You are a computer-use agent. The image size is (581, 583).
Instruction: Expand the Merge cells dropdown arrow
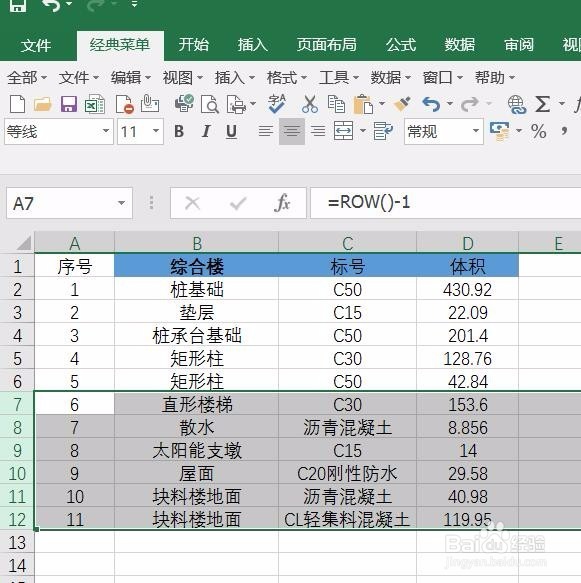click(x=363, y=131)
